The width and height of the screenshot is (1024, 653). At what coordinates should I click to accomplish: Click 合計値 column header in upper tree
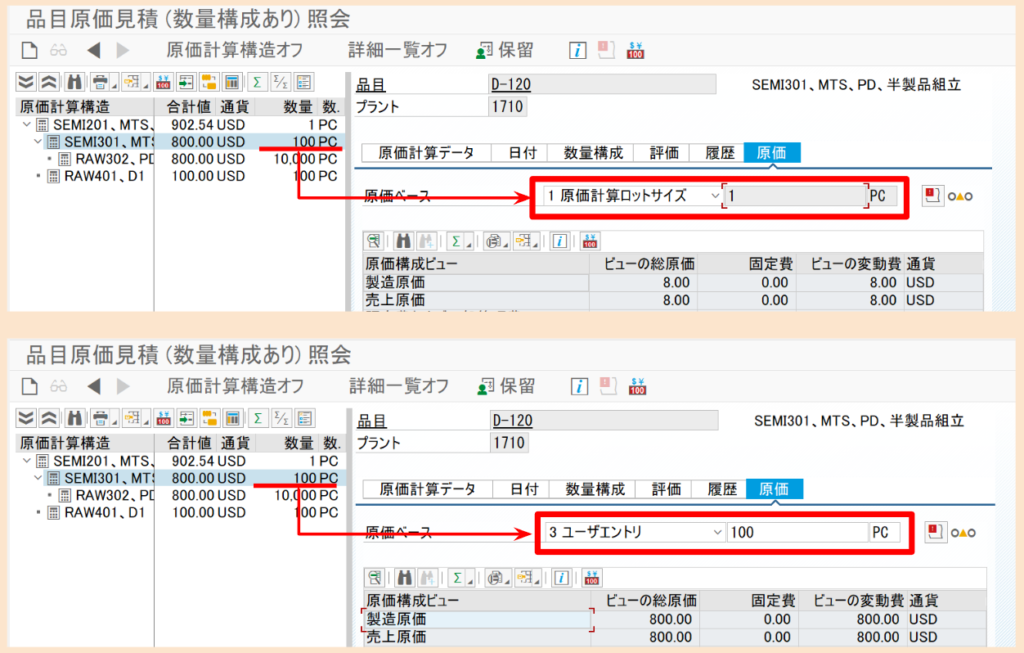[x=188, y=106]
